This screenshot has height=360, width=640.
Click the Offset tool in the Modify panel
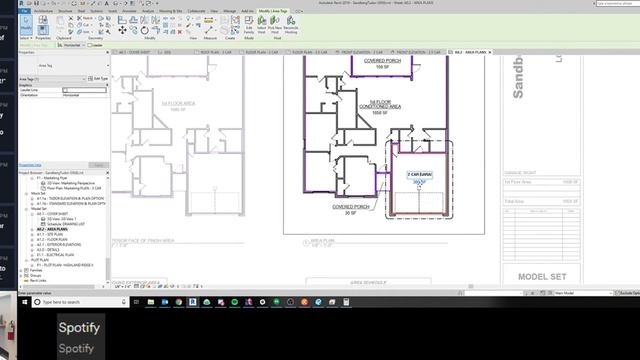coord(133,19)
